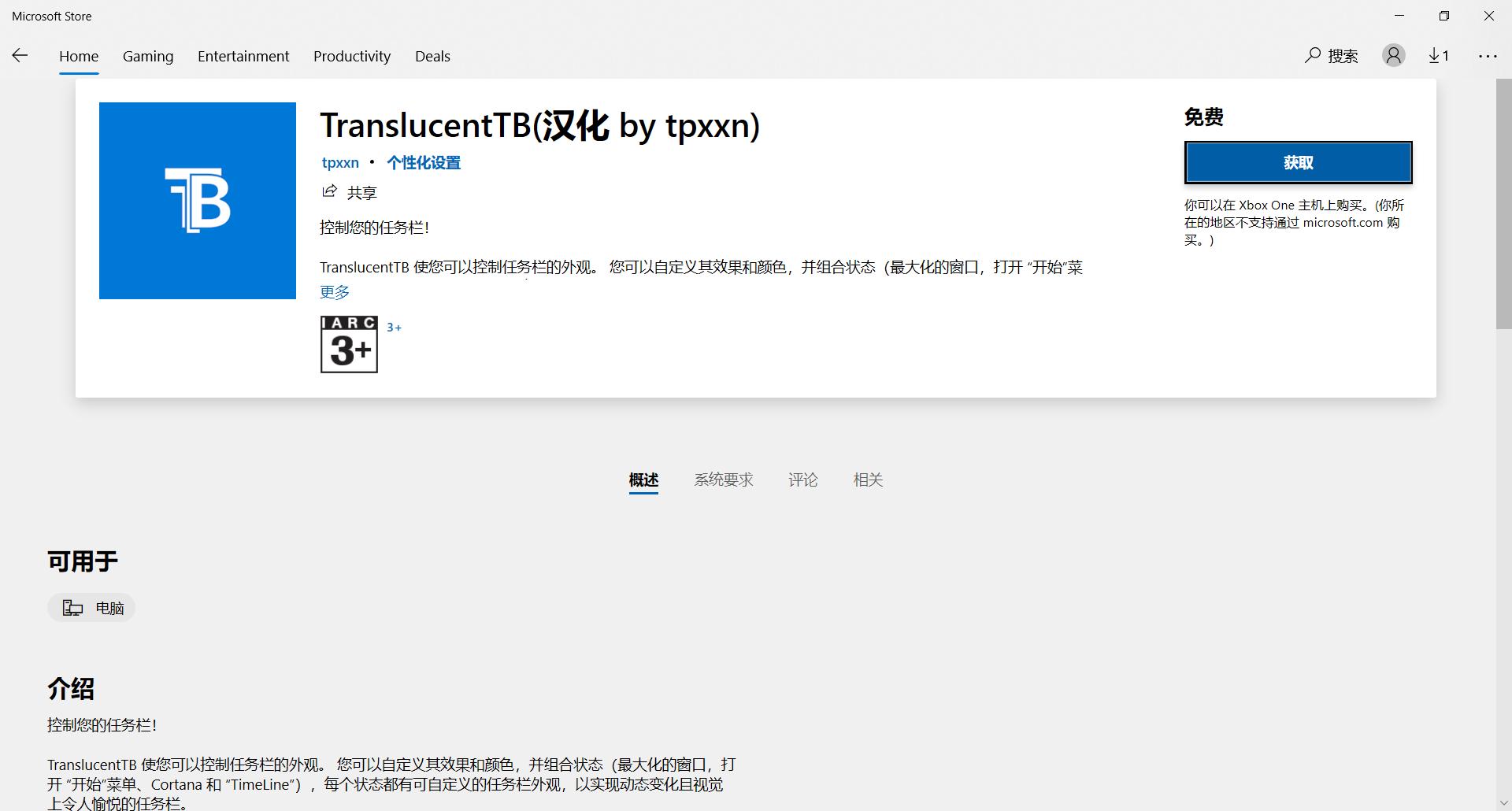Viewport: 1512px width, 811px height.
Task: Select the 概述 overview tab
Action: coord(643,480)
